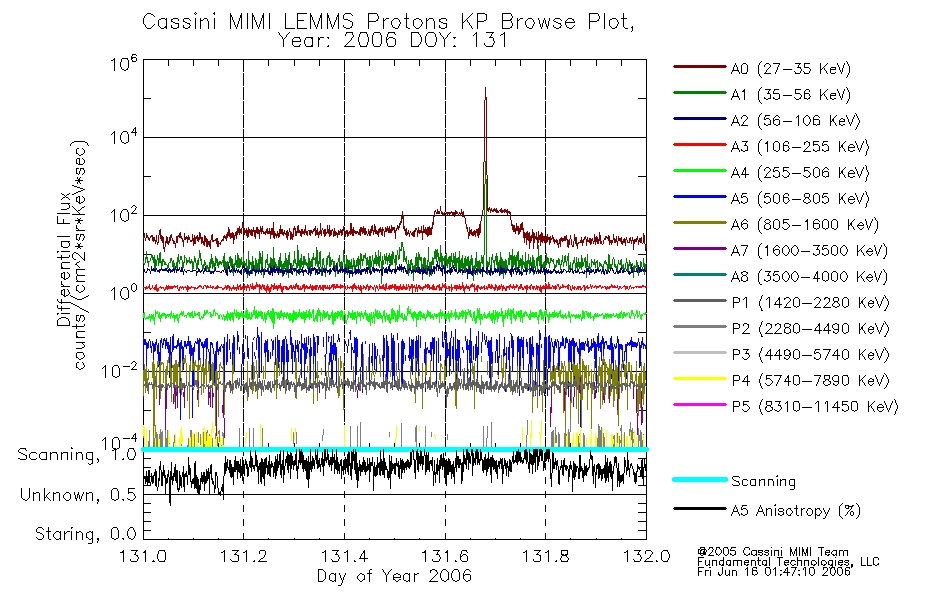The height and width of the screenshot is (600, 950).
Task: Click the 'Staring, 0.0' axis label
Action: coord(85,535)
